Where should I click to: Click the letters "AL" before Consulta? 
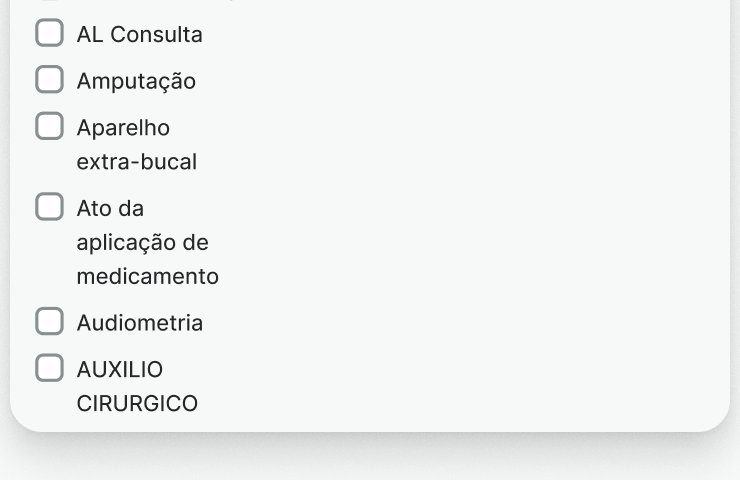tap(89, 35)
